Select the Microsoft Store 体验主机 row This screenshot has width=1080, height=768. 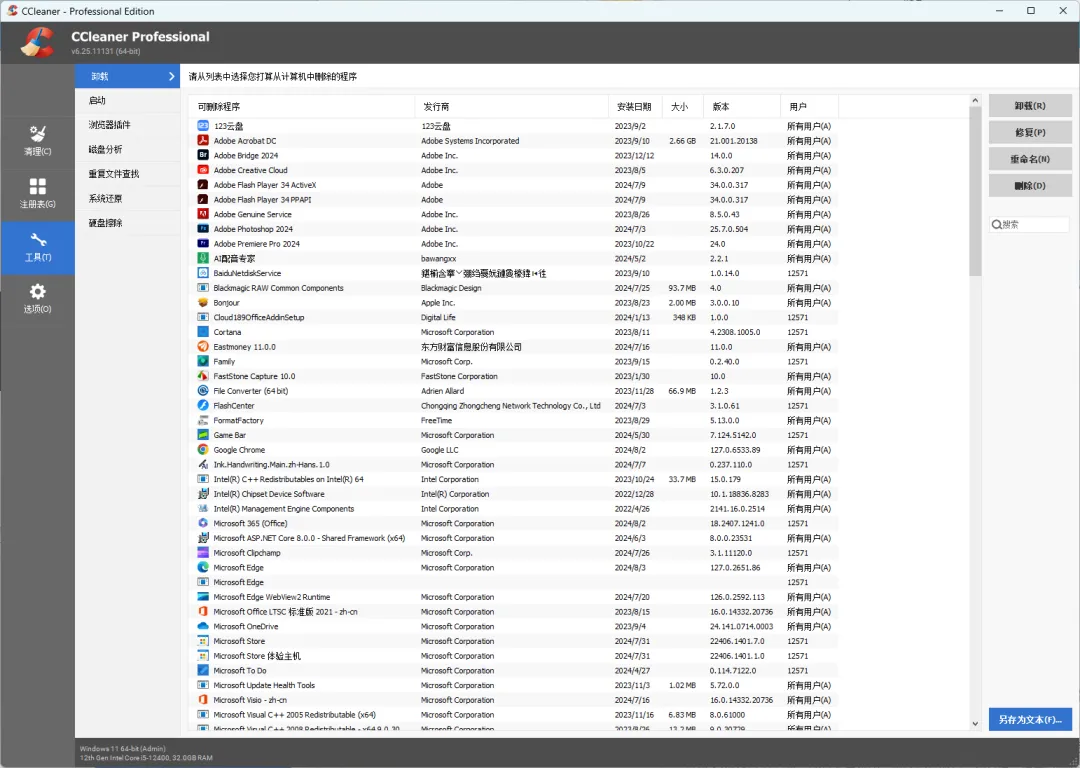513,656
